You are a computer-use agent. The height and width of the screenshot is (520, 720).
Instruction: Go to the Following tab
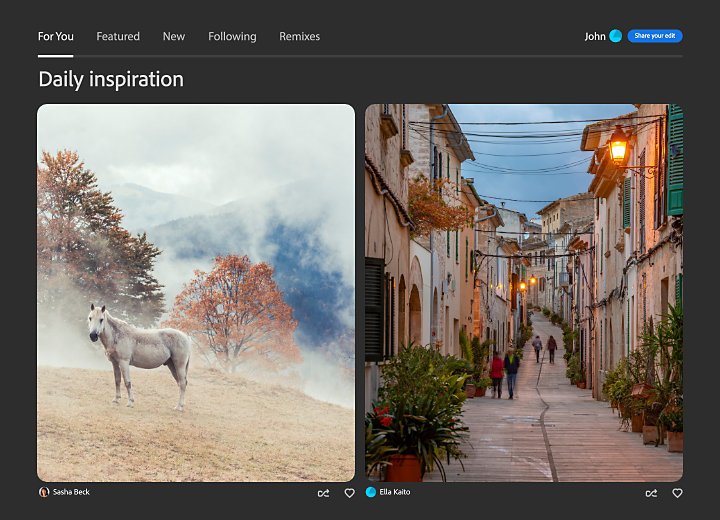(232, 36)
